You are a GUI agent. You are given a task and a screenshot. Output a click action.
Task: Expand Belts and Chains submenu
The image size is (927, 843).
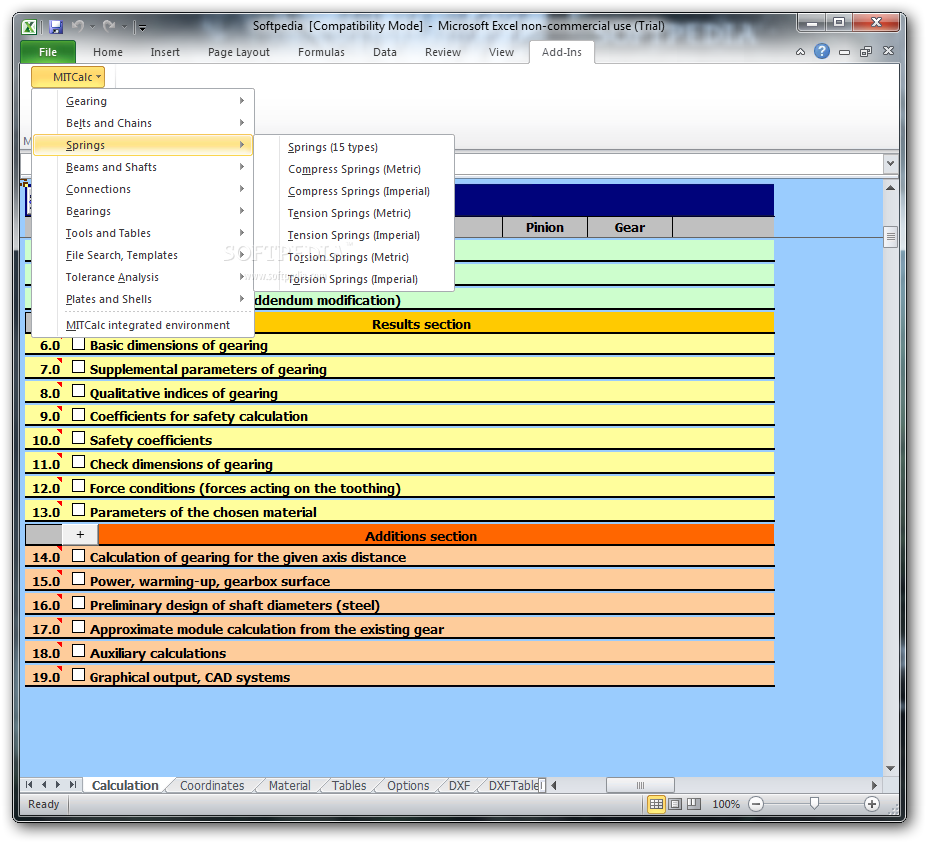pos(144,123)
